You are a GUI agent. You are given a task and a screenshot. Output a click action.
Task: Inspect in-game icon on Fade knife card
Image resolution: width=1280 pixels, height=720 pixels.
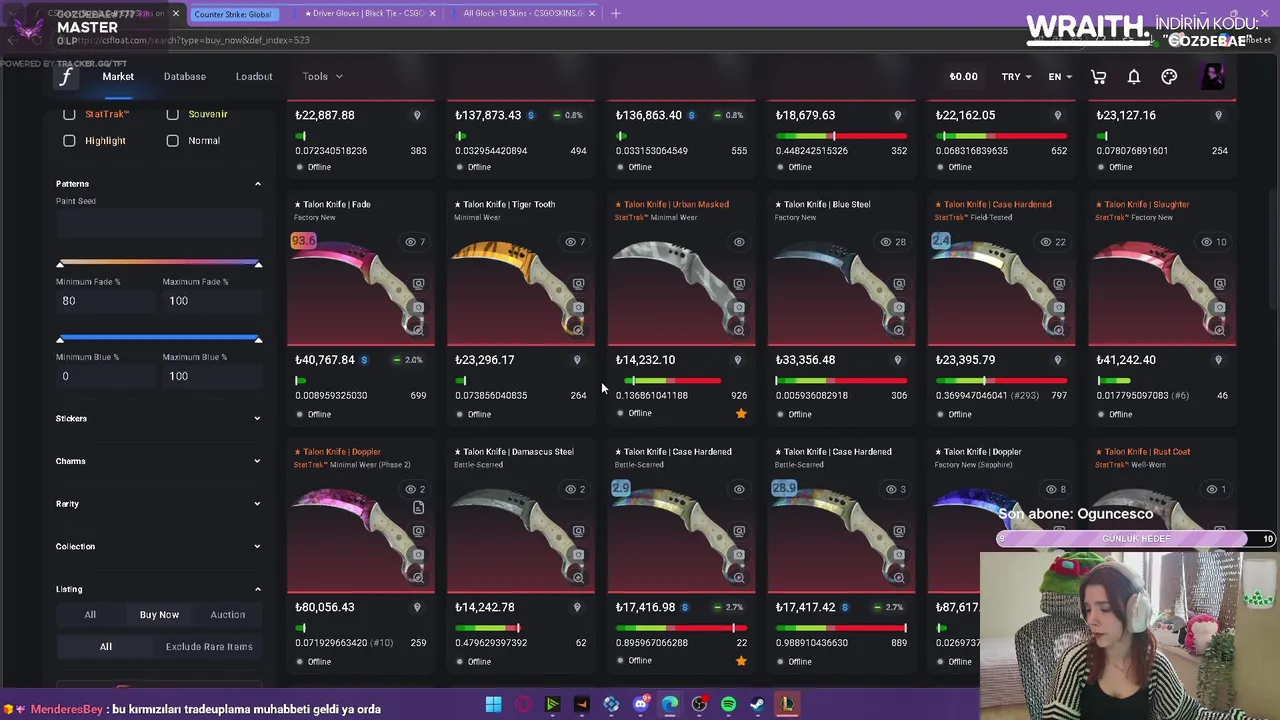pos(418,284)
